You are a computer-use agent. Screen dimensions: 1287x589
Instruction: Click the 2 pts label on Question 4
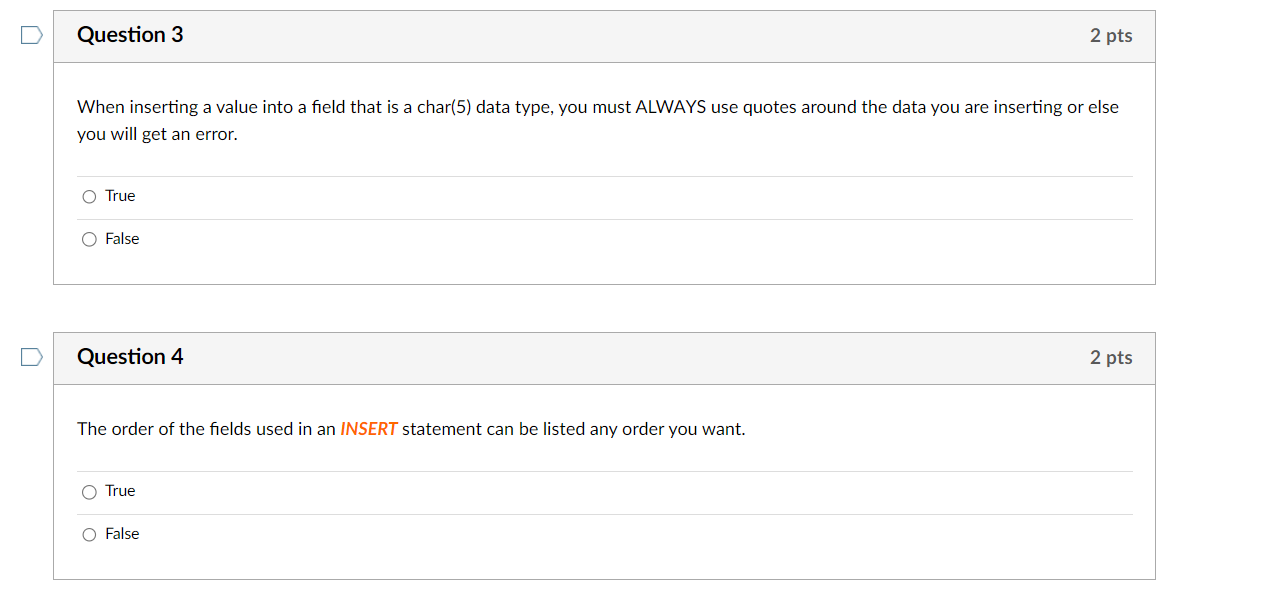pyautogui.click(x=1111, y=356)
